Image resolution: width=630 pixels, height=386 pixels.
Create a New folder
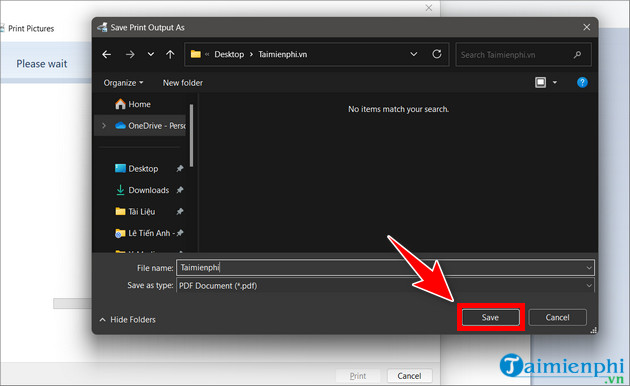182,83
